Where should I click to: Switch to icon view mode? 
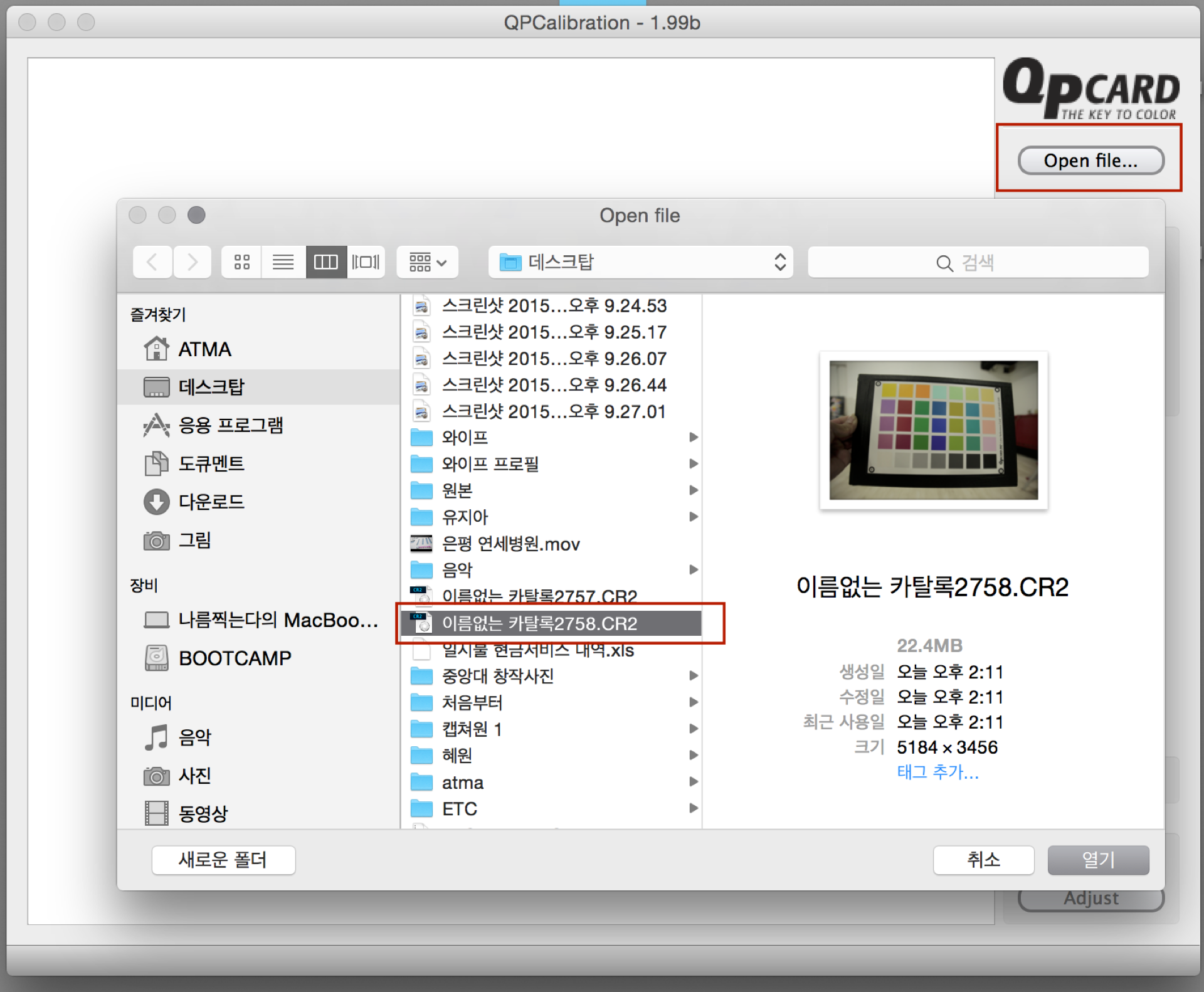tap(242, 262)
